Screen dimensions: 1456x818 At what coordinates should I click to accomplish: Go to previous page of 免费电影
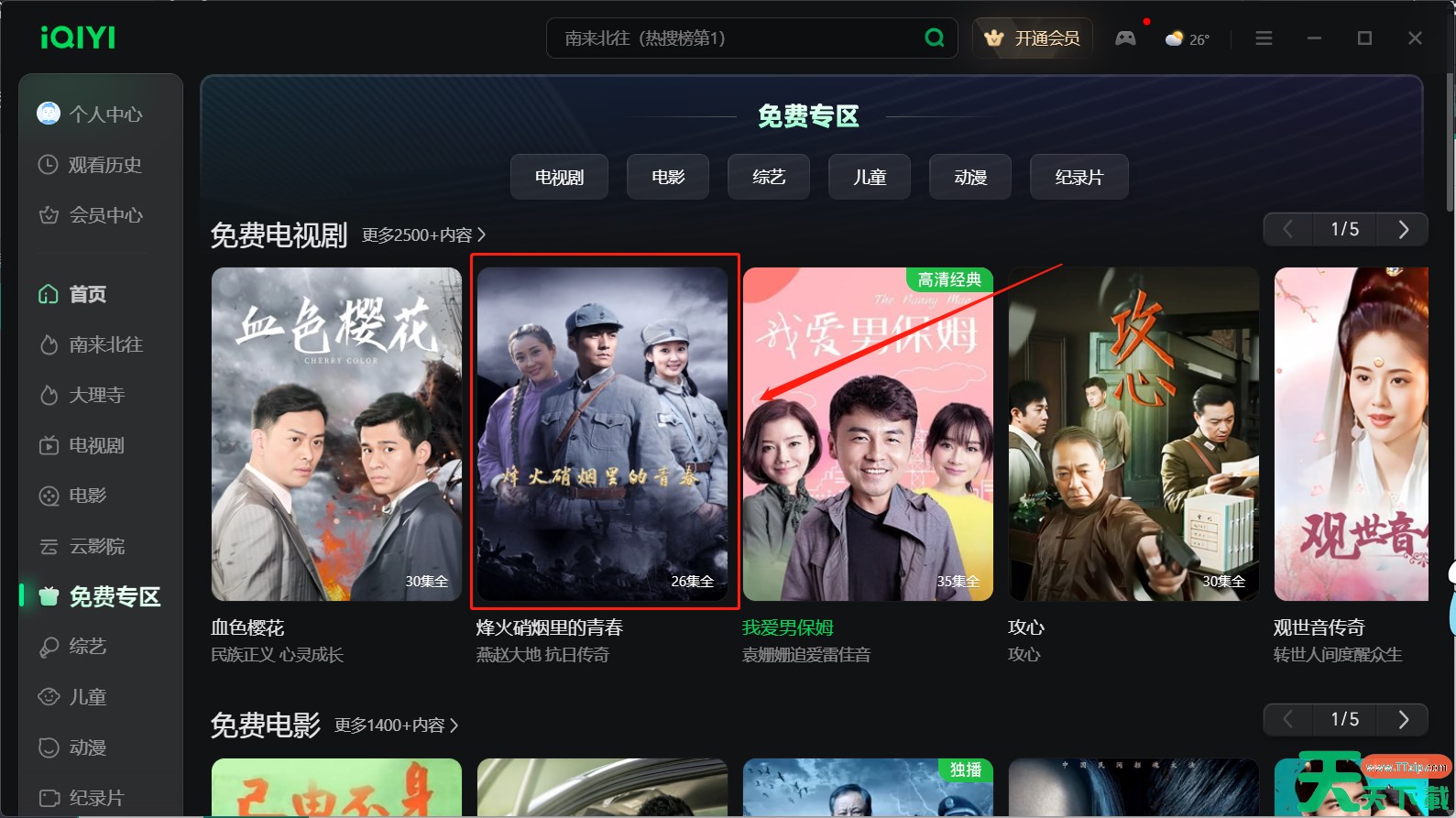pos(1287,719)
